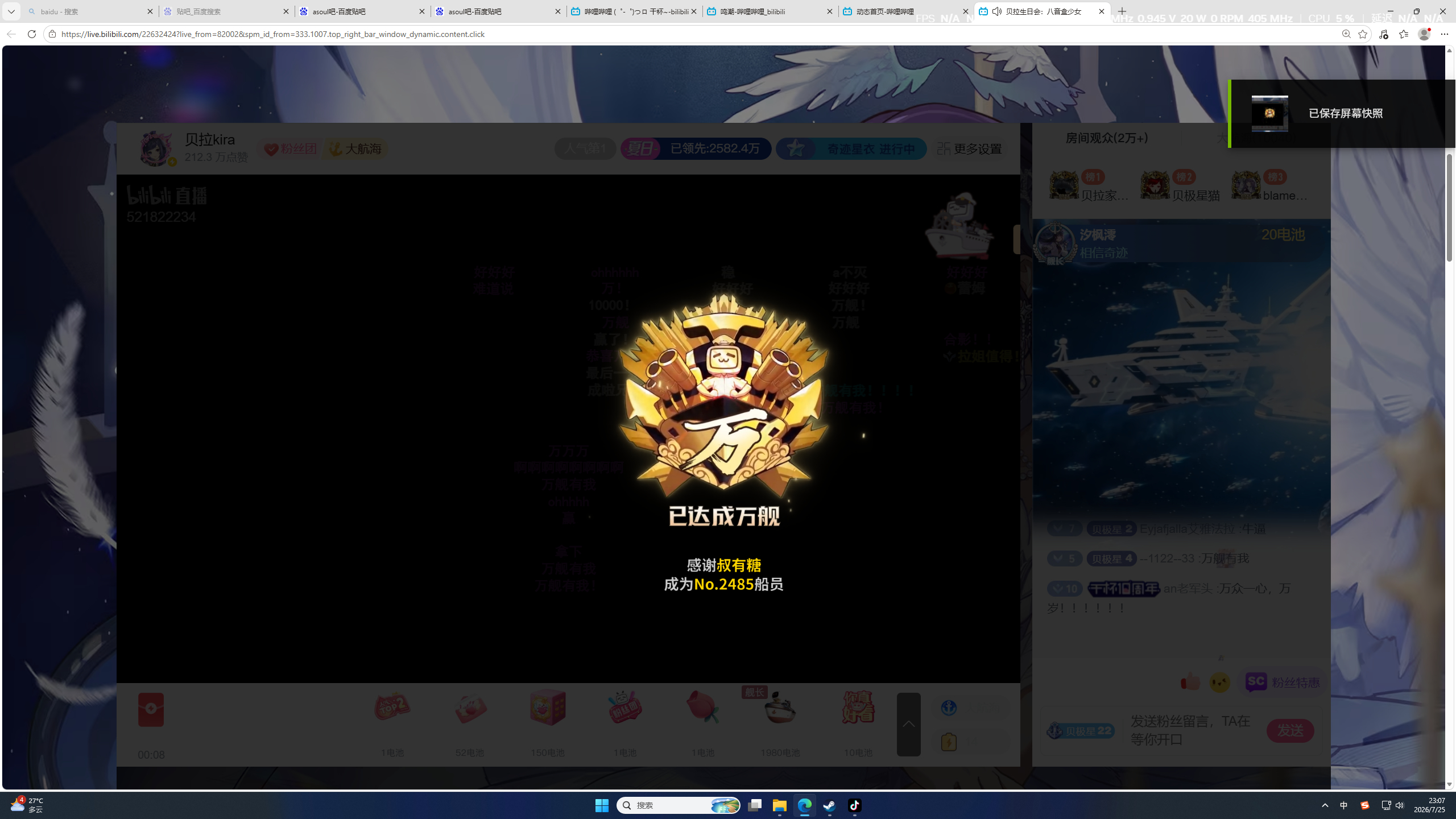Switch to the 房间观众(2万+) tab
This screenshot has width=1456, height=819.
1106,138
